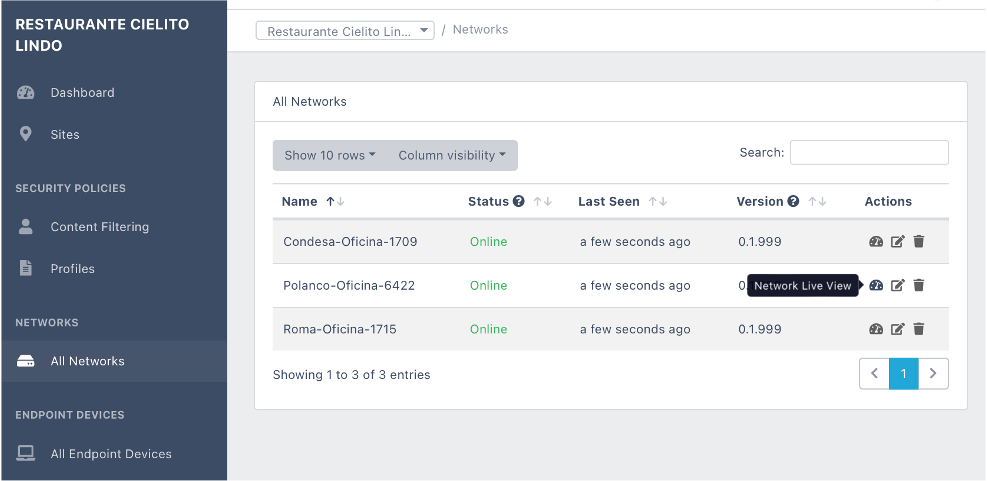Go to the previous results page
This screenshot has width=987, height=481.
pos(874,373)
